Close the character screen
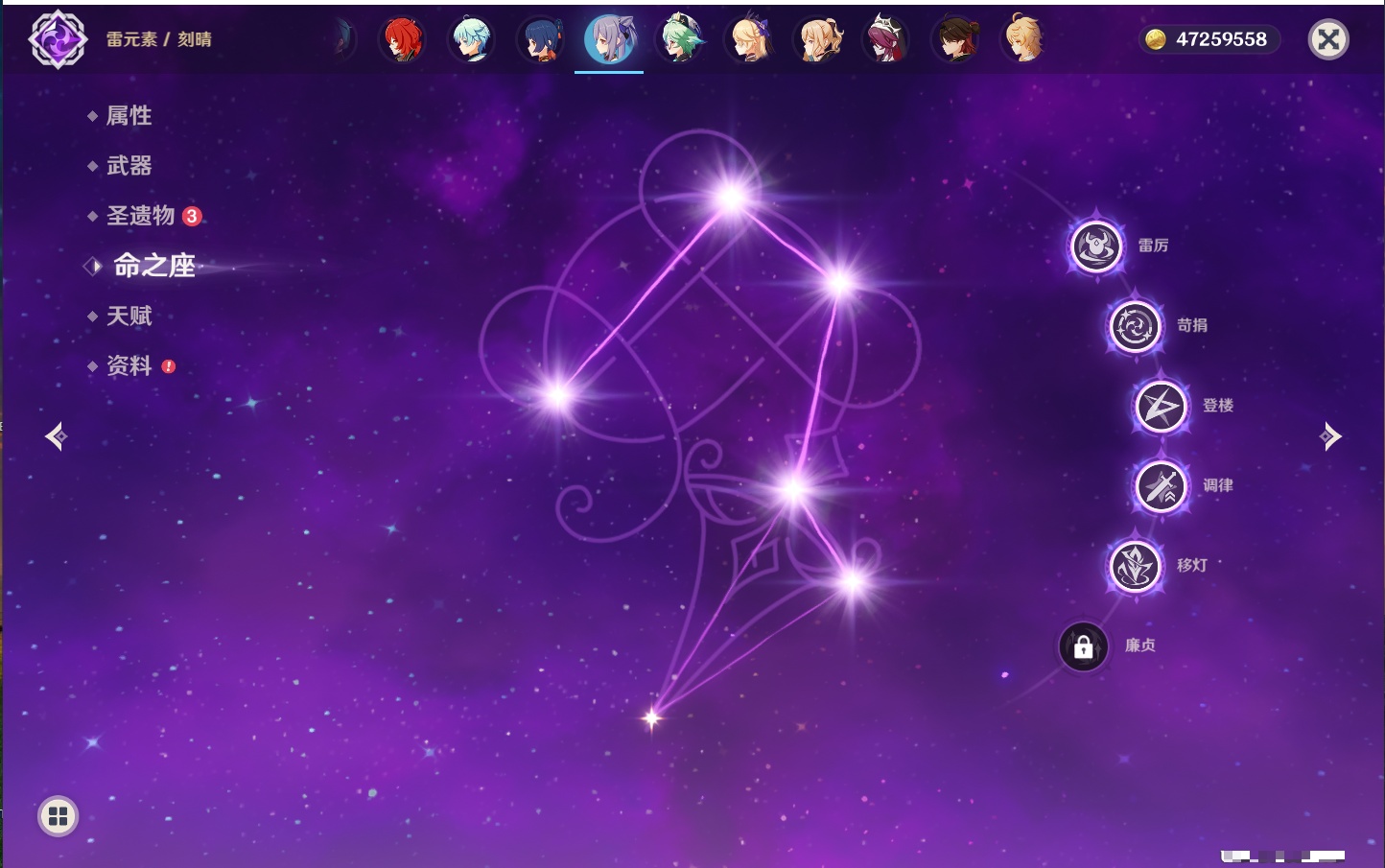The height and width of the screenshot is (868, 1385). click(1328, 39)
